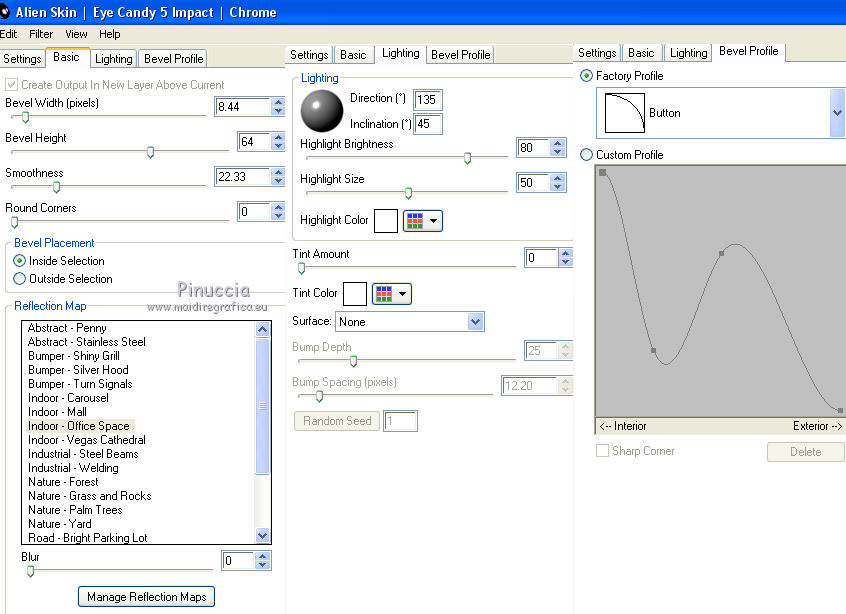Select 'Indoor - Office Space' reflection map
The width and height of the screenshot is (846, 614).
(79, 426)
